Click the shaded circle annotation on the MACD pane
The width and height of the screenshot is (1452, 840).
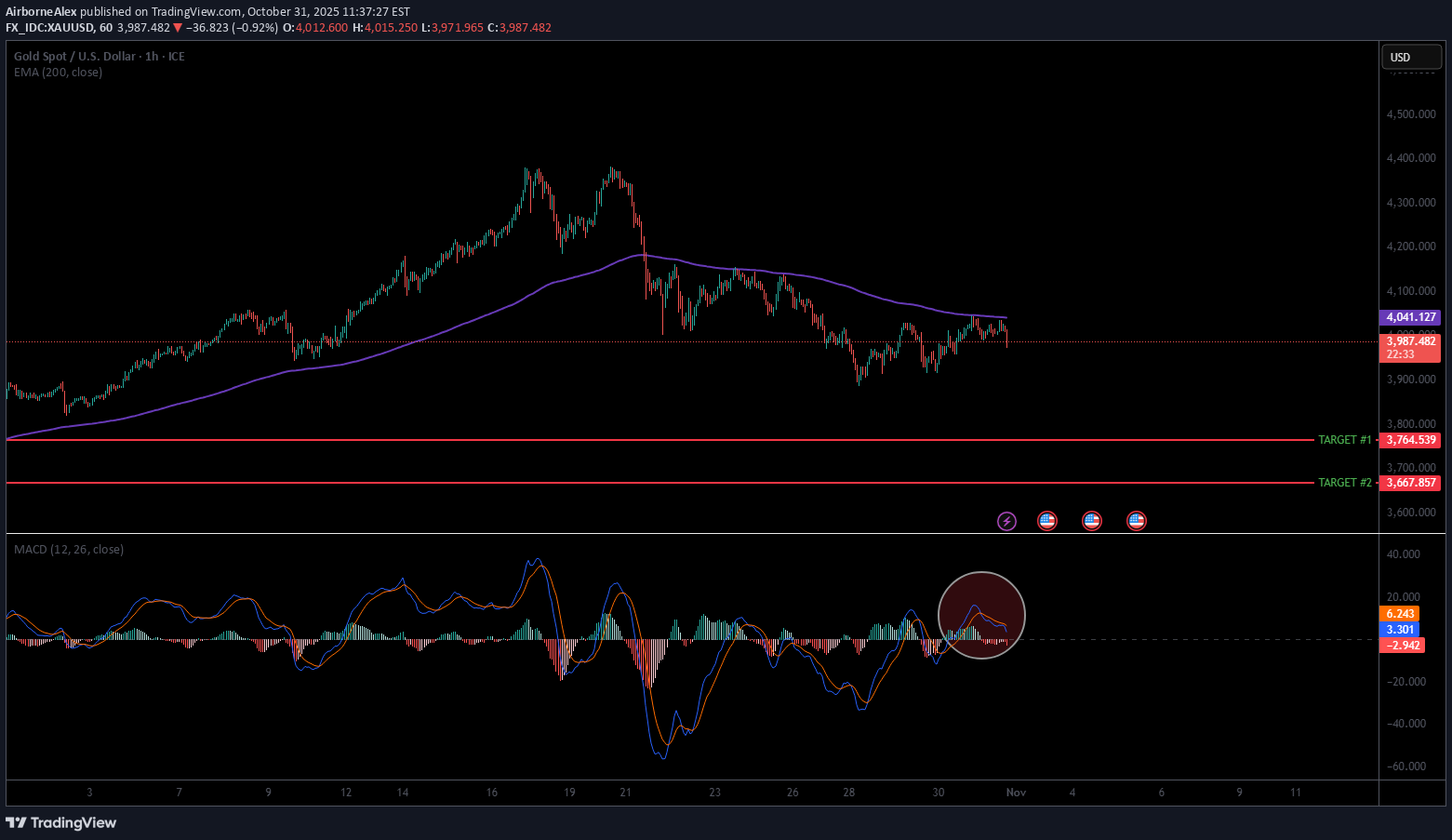coord(981,615)
